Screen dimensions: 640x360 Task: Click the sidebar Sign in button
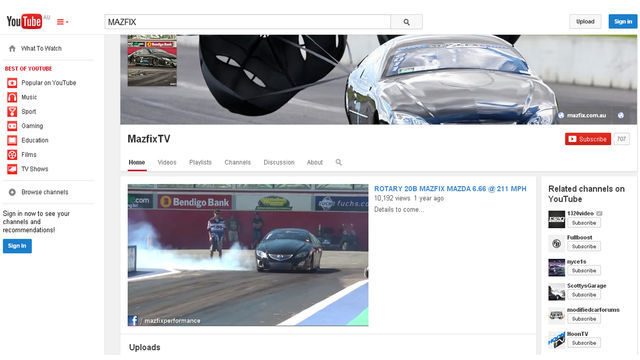pyautogui.click(x=17, y=246)
